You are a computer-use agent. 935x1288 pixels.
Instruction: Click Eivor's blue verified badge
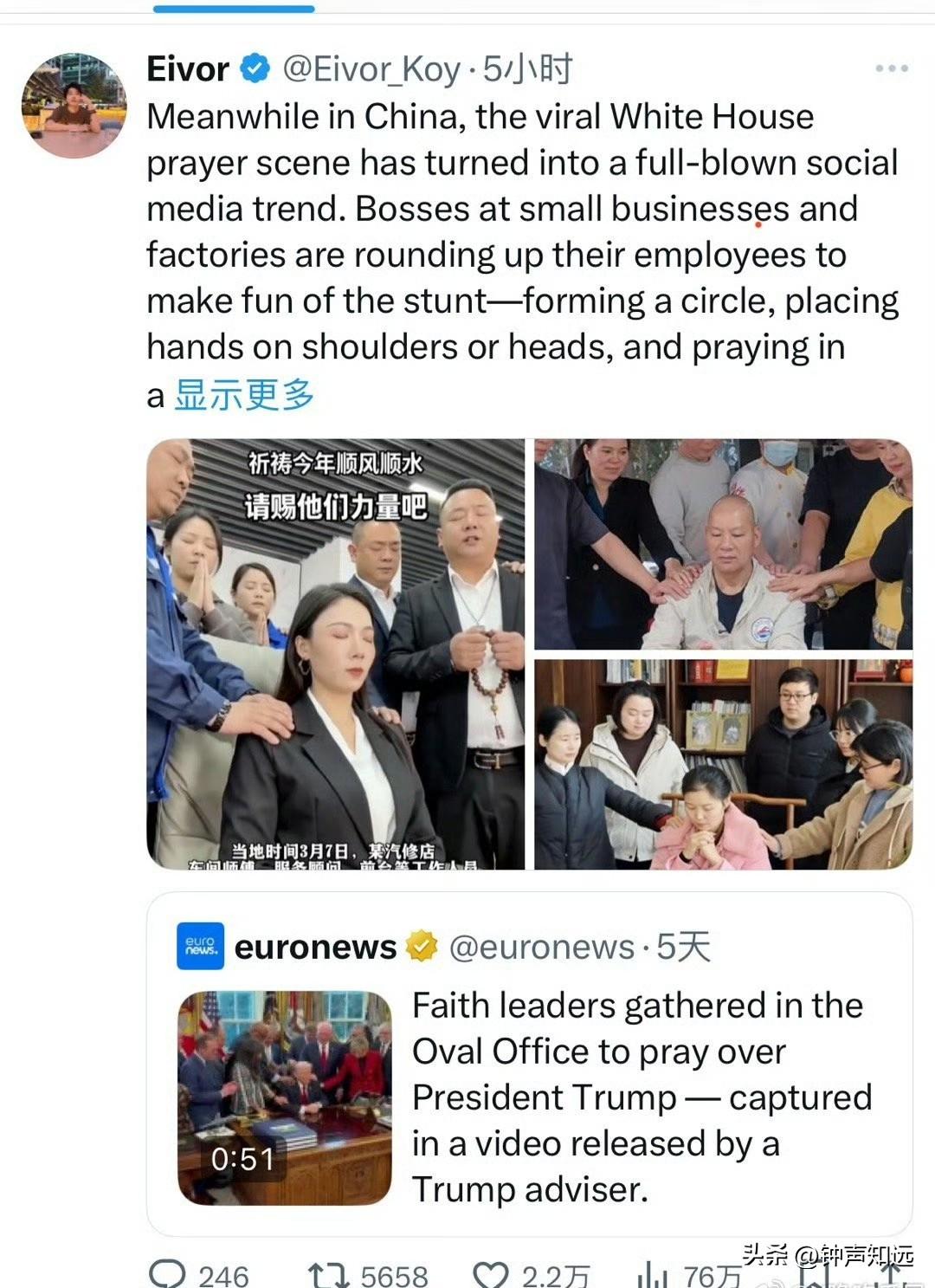(x=255, y=68)
